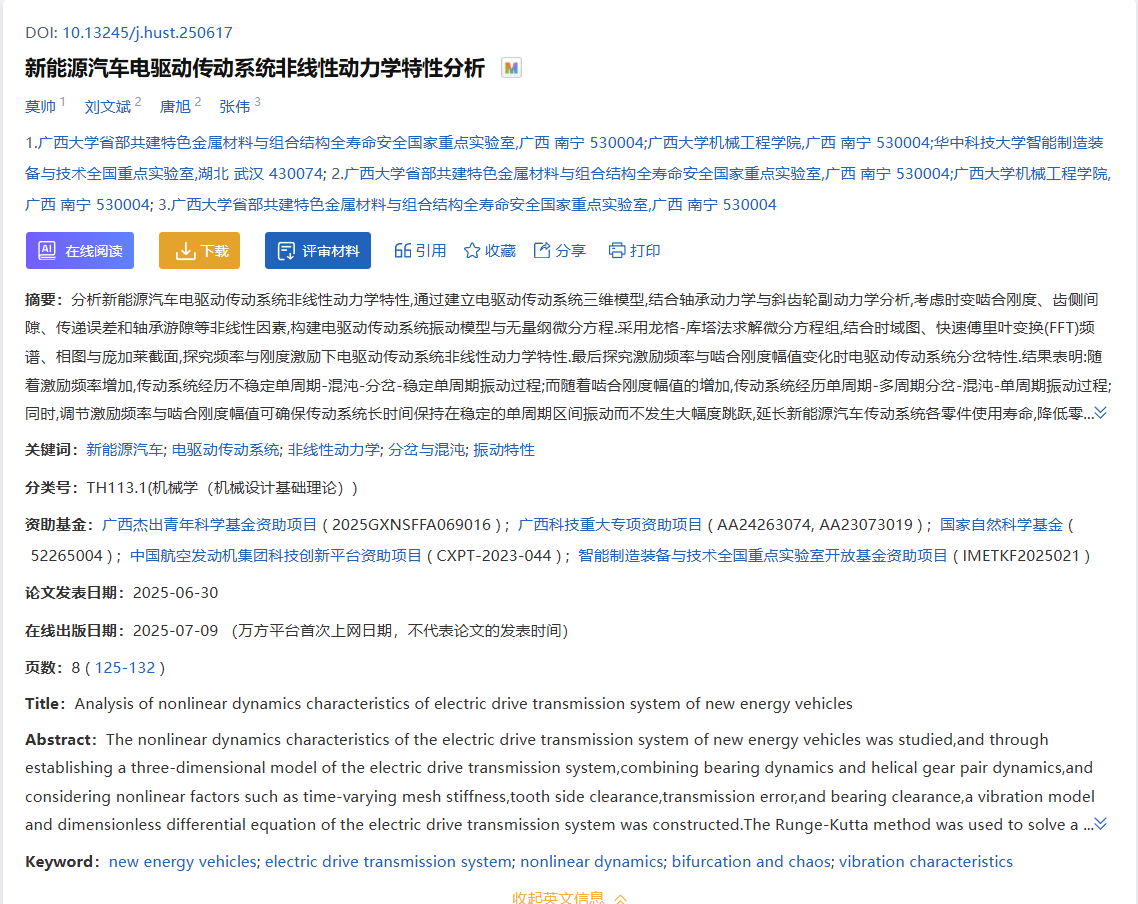
Task: Open author 莫帅 profile
Action: (40, 107)
